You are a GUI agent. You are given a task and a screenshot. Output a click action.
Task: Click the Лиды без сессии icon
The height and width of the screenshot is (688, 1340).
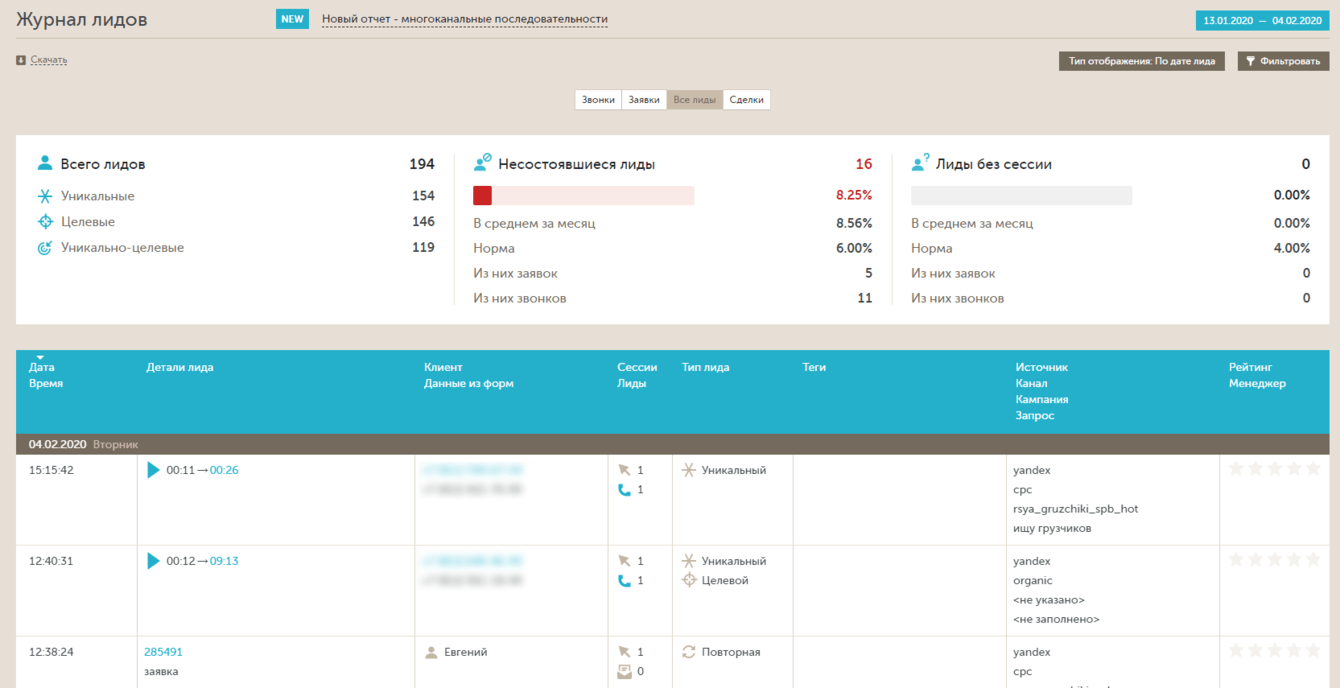[920, 162]
